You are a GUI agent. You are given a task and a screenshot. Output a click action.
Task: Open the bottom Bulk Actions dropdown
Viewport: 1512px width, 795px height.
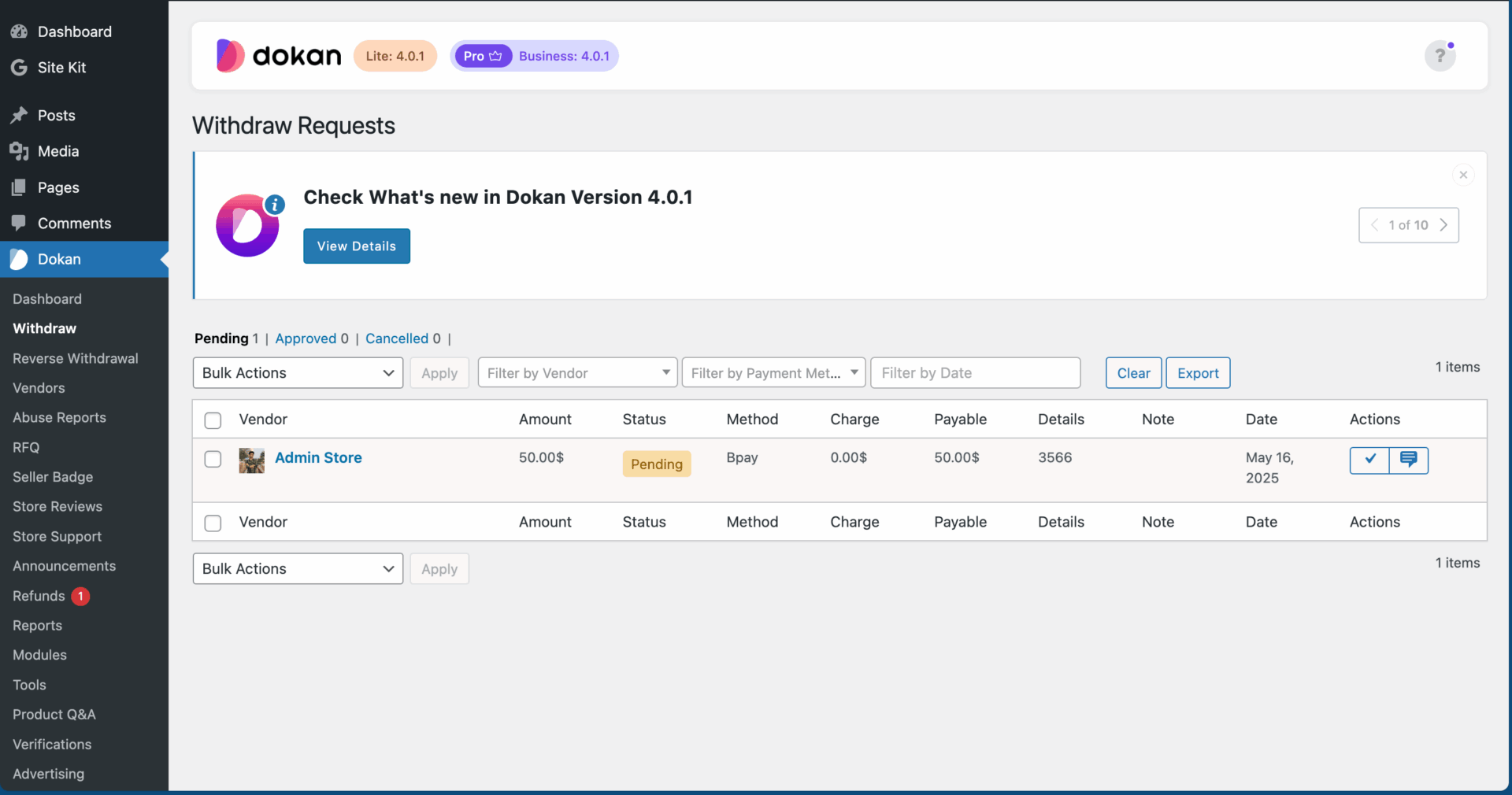[298, 569]
